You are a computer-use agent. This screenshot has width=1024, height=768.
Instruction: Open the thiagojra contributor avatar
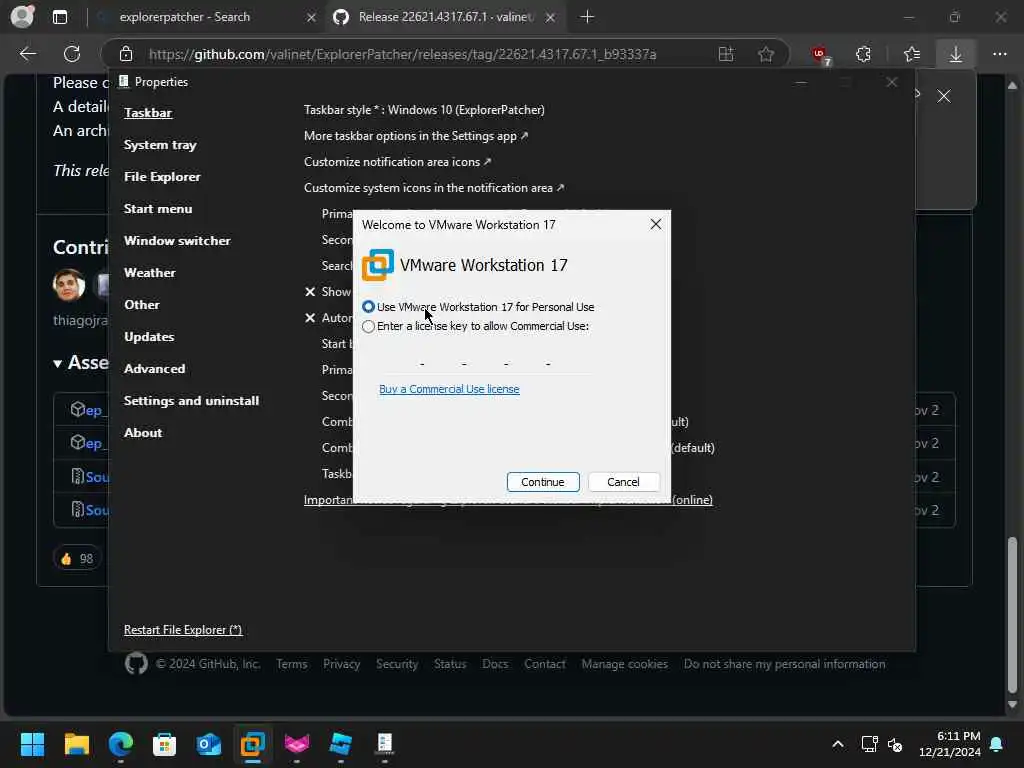tap(69, 285)
